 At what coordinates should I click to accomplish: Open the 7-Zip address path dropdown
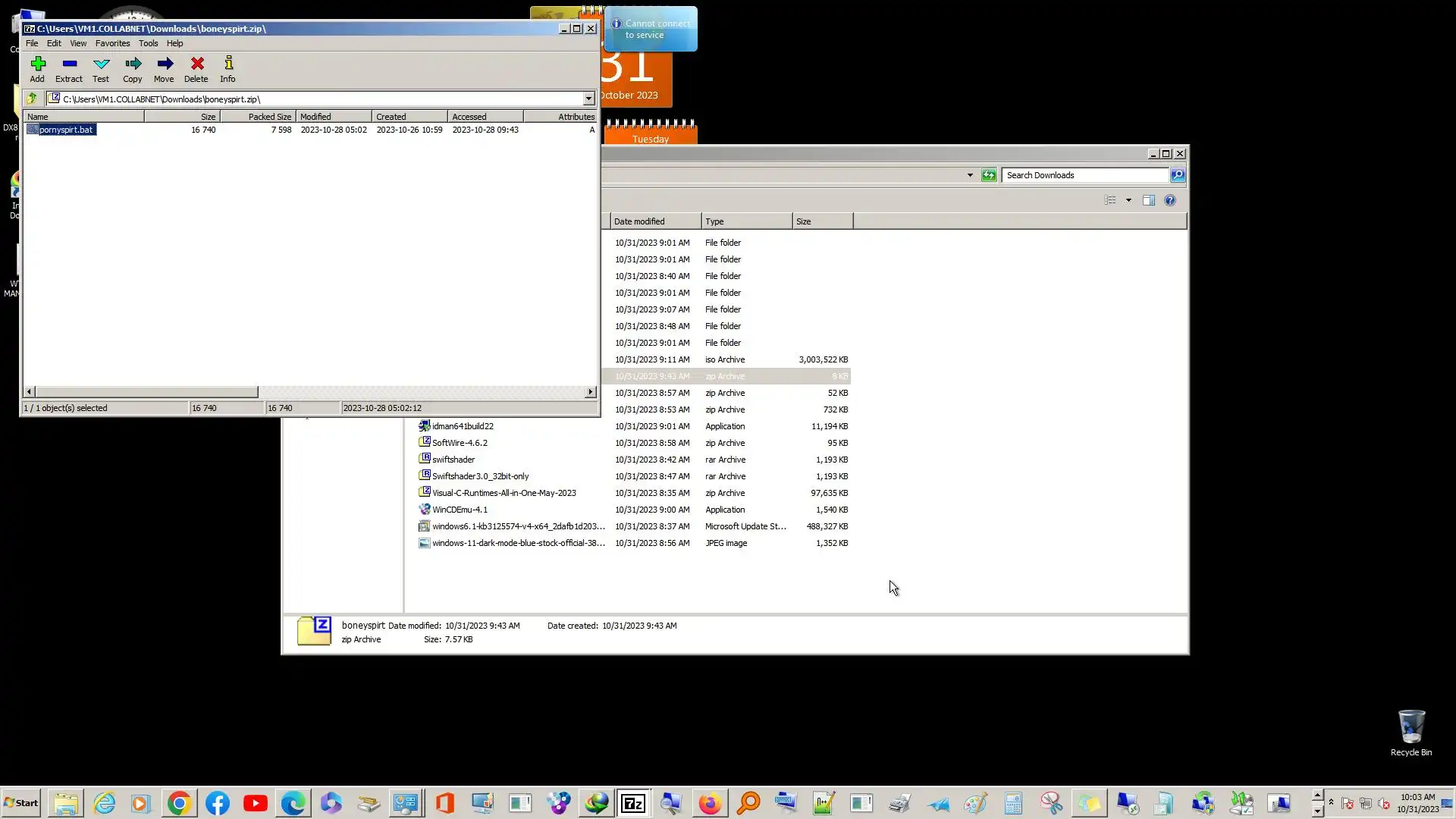tap(588, 99)
